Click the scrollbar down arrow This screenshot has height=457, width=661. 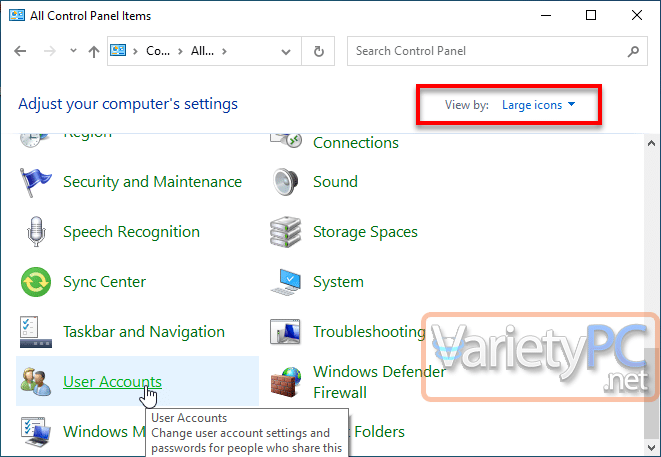(651, 447)
